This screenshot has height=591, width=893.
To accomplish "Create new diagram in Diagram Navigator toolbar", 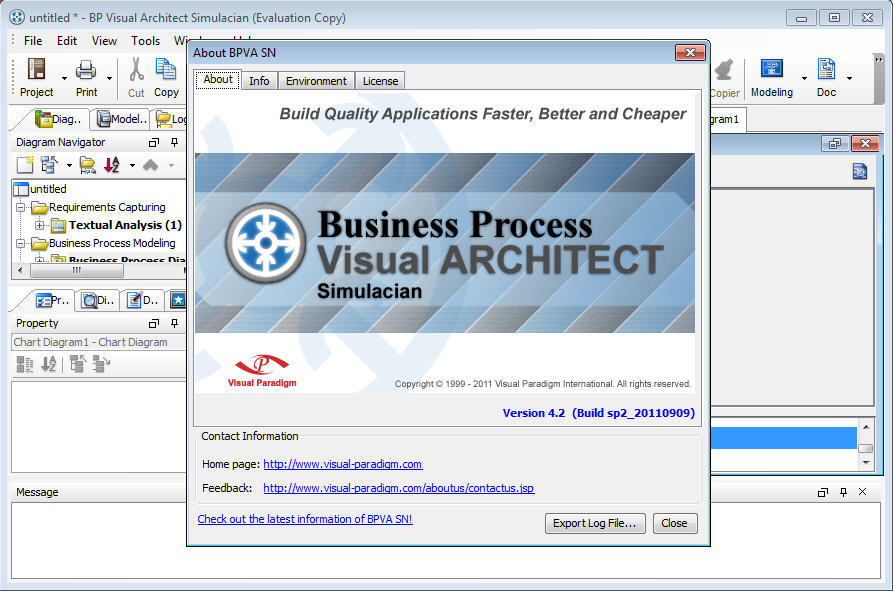I will pos(23,165).
